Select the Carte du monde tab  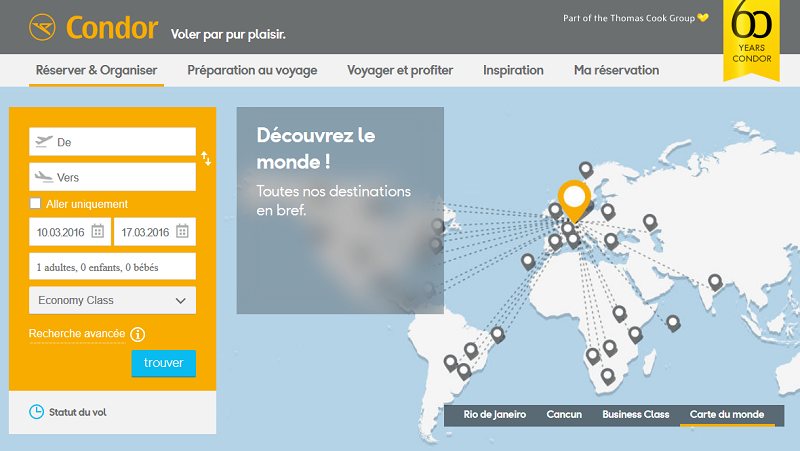727,415
